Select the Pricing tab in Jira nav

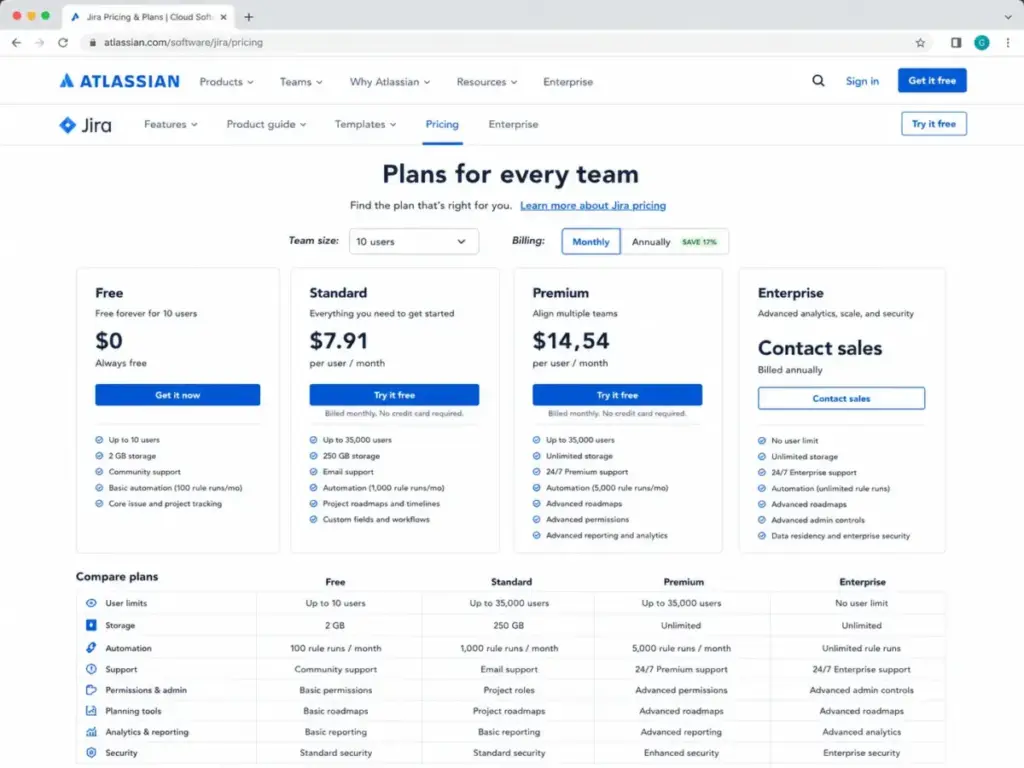tap(442, 124)
